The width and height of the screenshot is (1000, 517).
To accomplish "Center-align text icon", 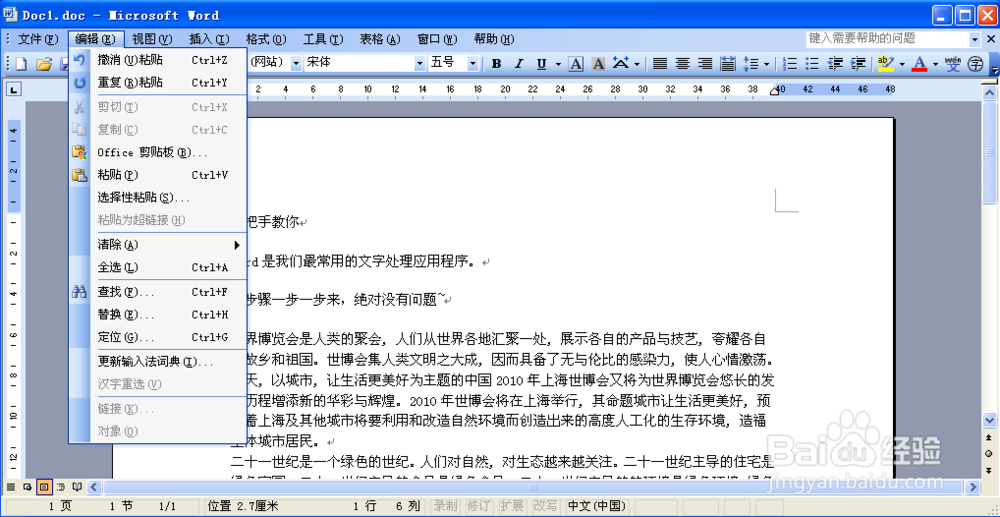I will click(682, 64).
